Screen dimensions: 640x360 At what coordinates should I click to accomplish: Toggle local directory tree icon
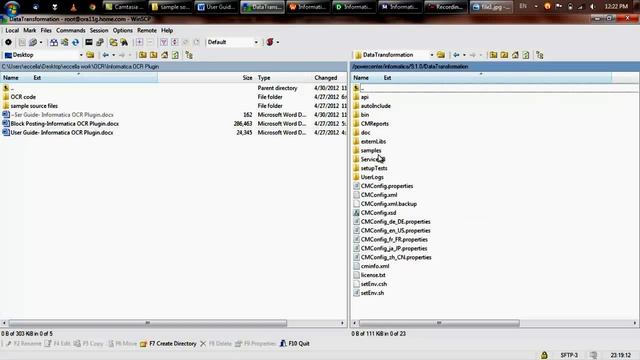click(x=189, y=55)
